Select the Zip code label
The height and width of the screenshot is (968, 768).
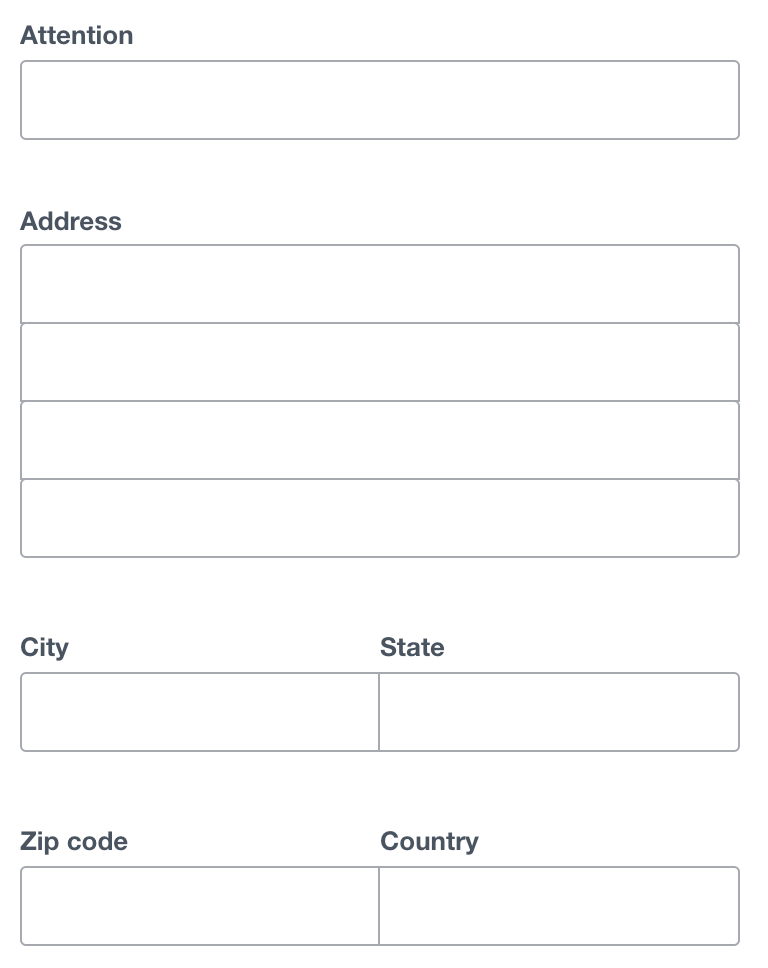point(74,841)
